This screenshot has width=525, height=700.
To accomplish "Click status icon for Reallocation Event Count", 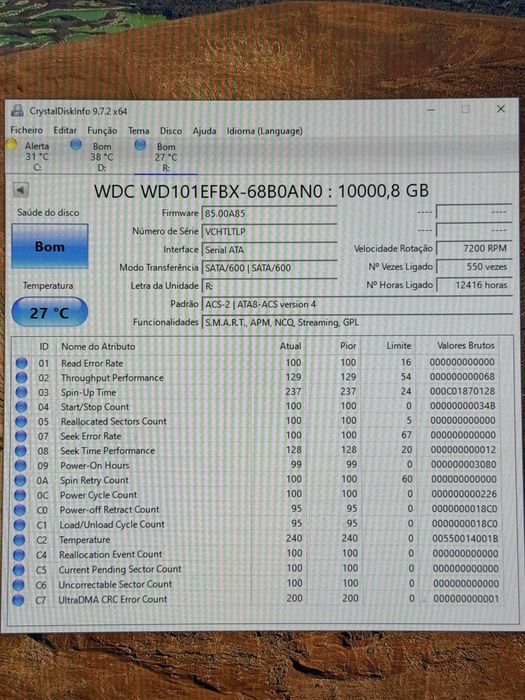I will (19, 555).
